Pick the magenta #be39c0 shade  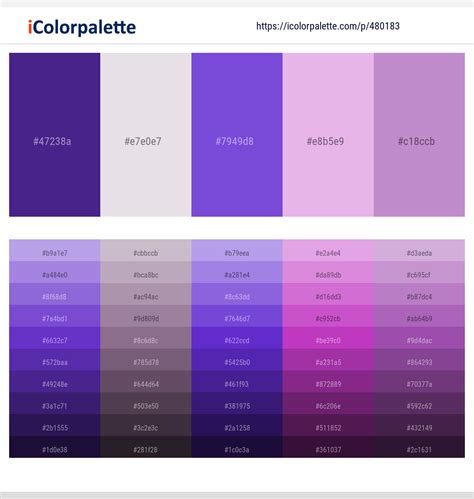pyautogui.click(x=328, y=338)
